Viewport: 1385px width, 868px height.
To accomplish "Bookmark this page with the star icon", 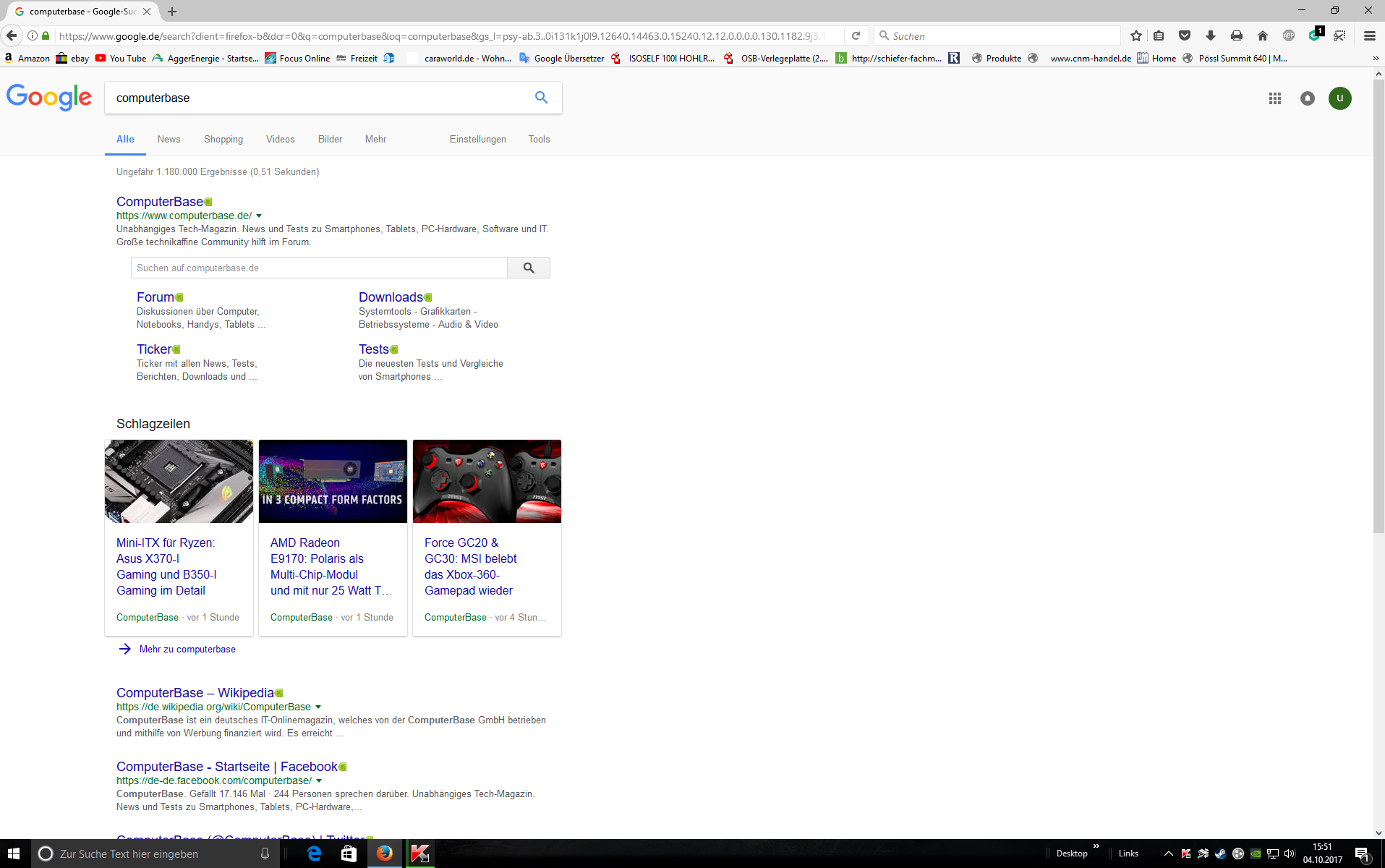I will coord(1136,35).
